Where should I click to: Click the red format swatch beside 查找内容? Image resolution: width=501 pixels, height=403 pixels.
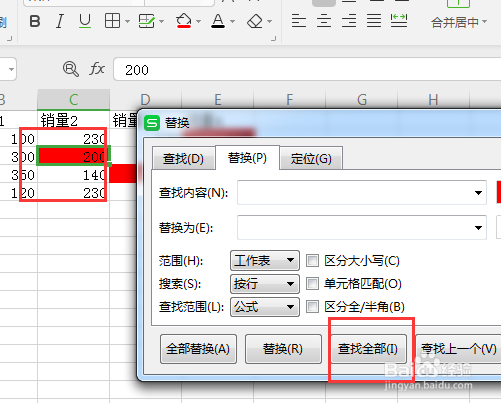coord(499,192)
